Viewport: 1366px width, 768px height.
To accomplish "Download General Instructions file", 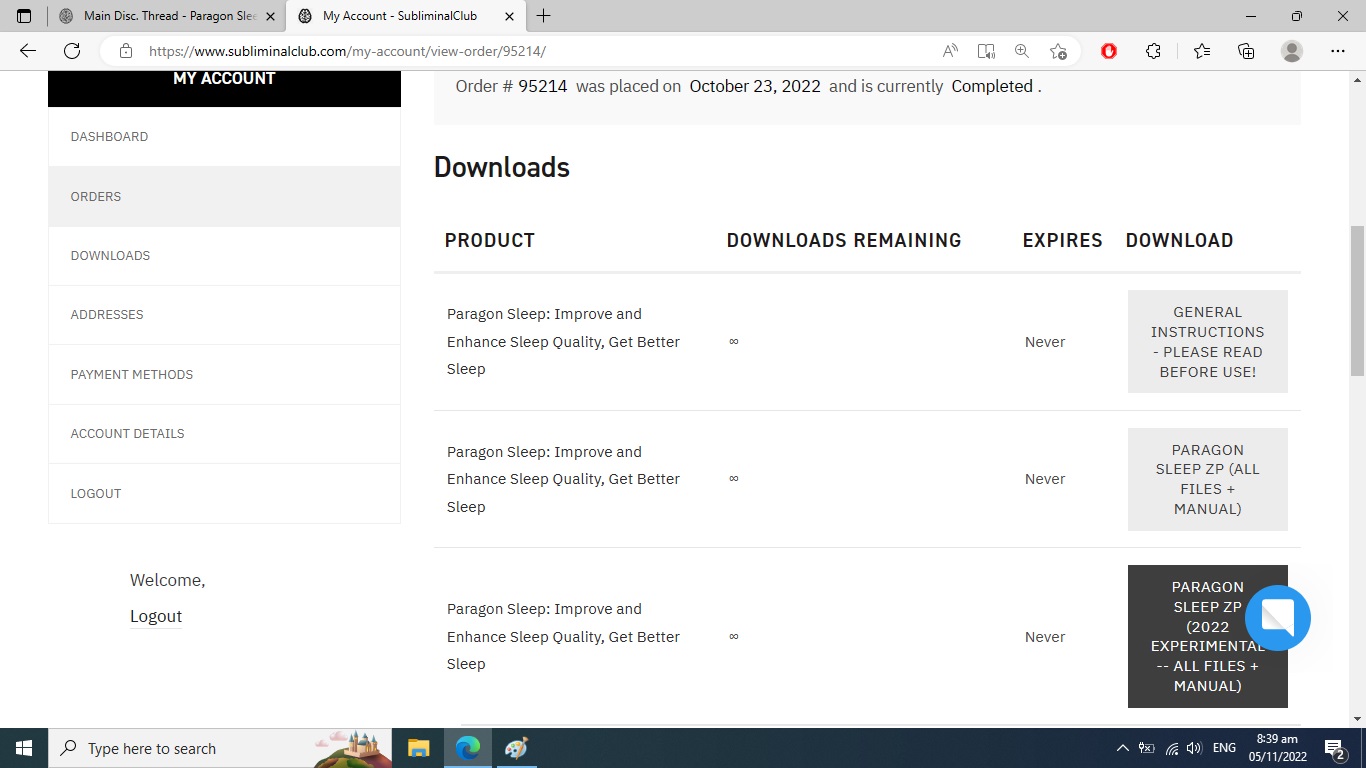I will (x=1207, y=342).
